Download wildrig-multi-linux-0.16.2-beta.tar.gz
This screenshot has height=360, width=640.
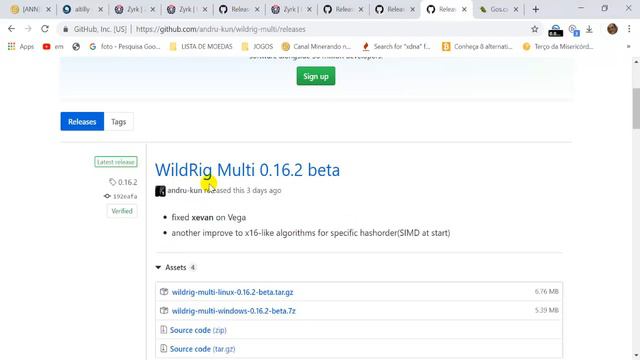tap(232, 292)
